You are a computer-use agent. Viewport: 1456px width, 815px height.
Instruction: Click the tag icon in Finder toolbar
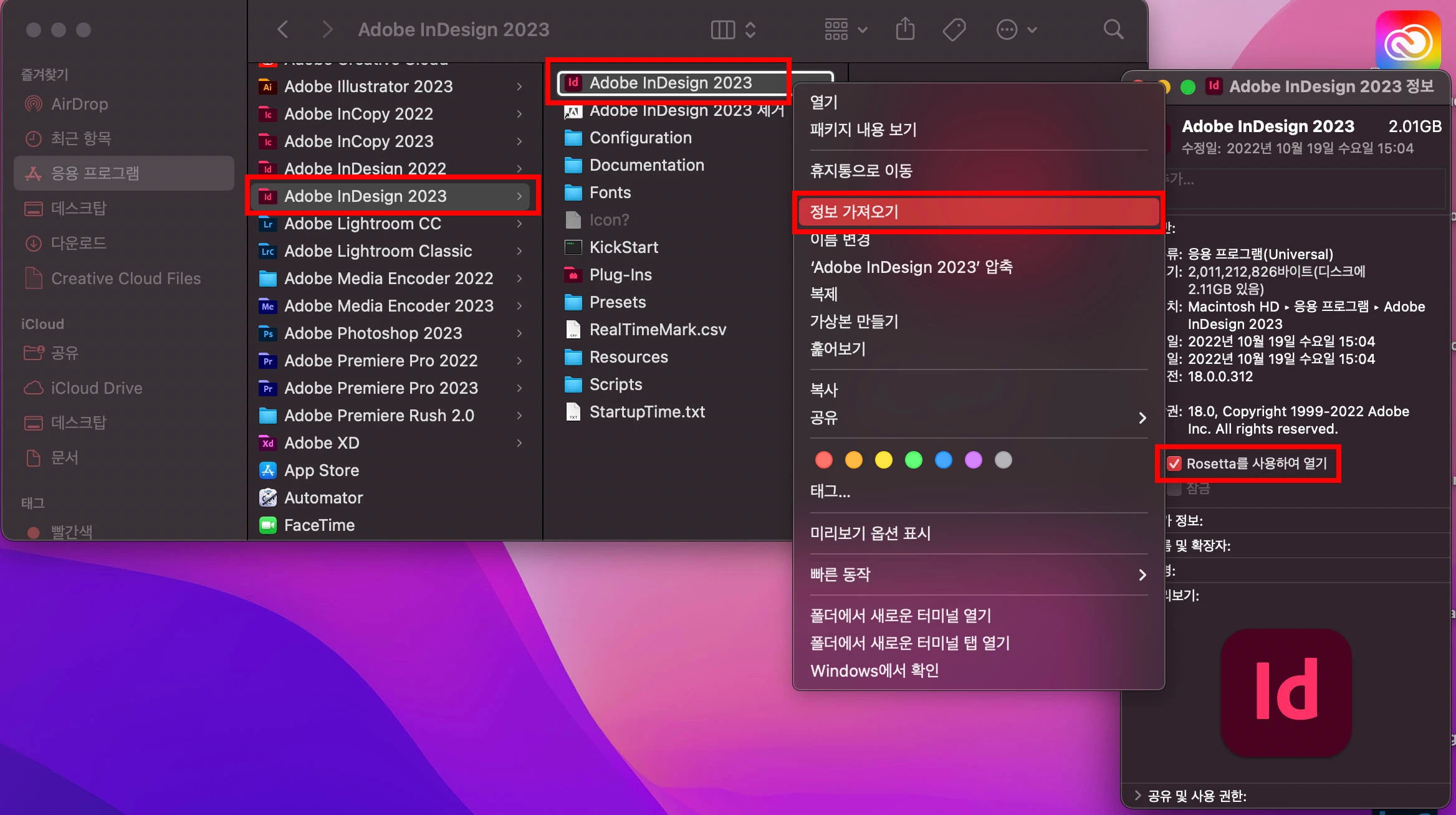tap(954, 29)
